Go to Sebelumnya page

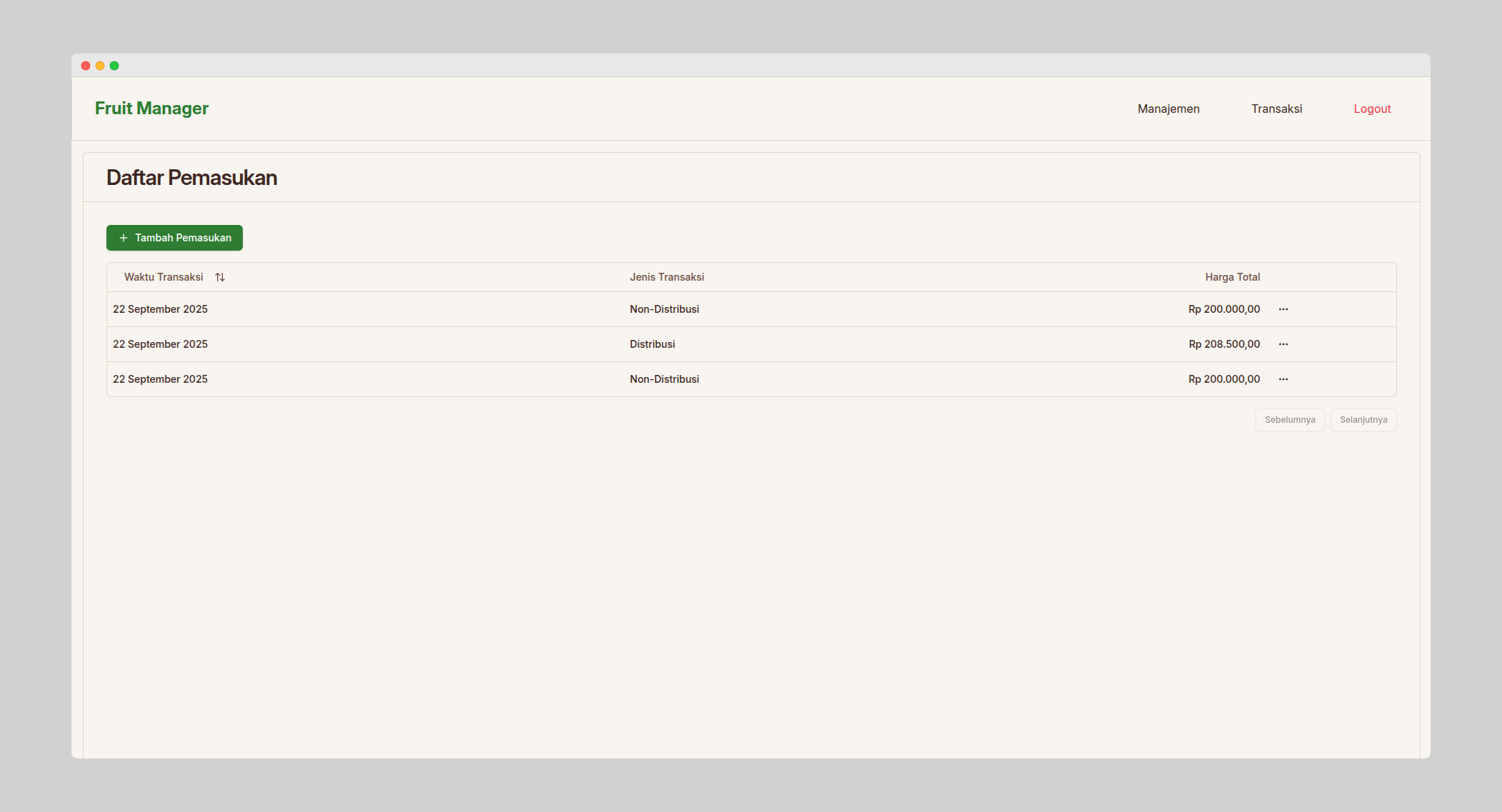1289,420
